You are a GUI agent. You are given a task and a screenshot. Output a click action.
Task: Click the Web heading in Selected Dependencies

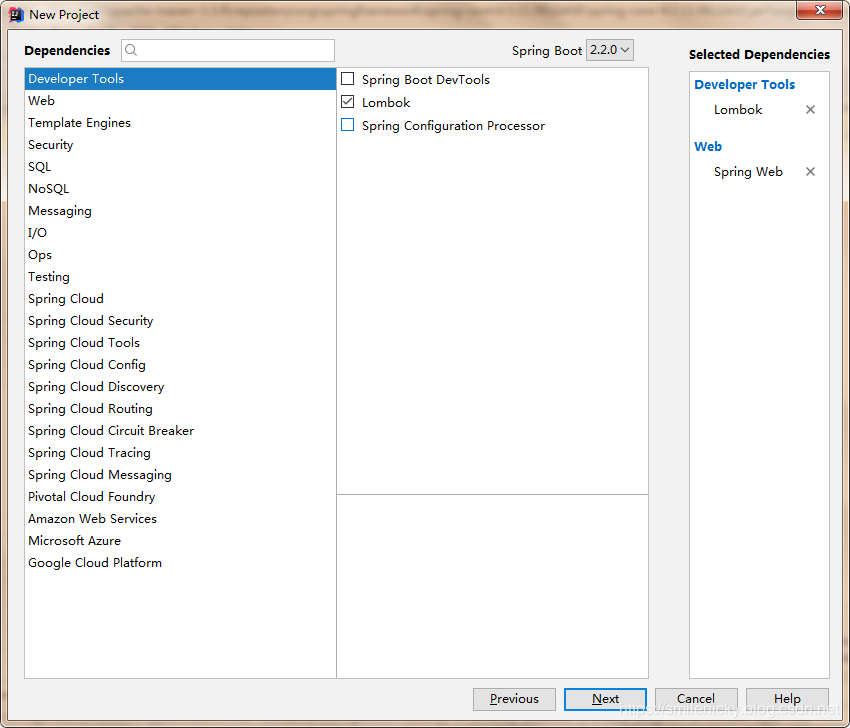pyautogui.click(x=708, y=146)
